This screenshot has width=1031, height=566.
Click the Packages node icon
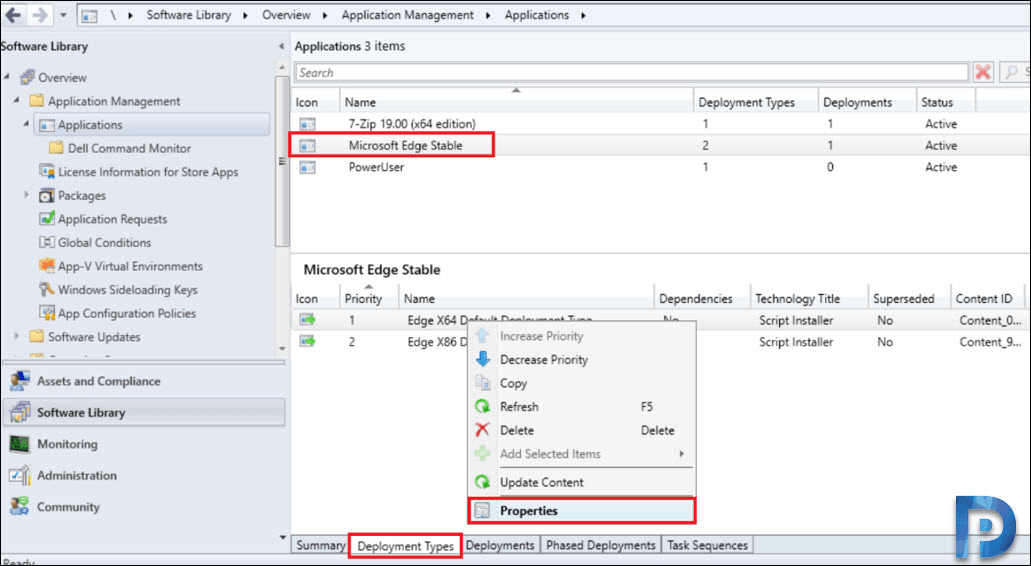pos(47,195)
